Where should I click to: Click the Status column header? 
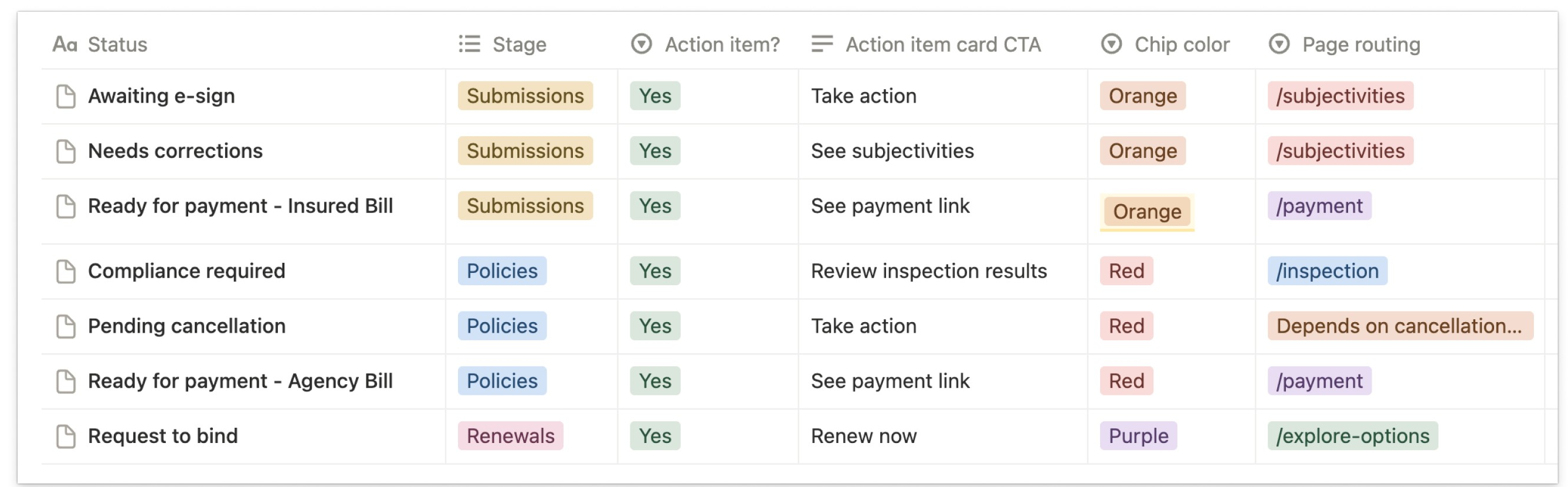pos(117,44)
